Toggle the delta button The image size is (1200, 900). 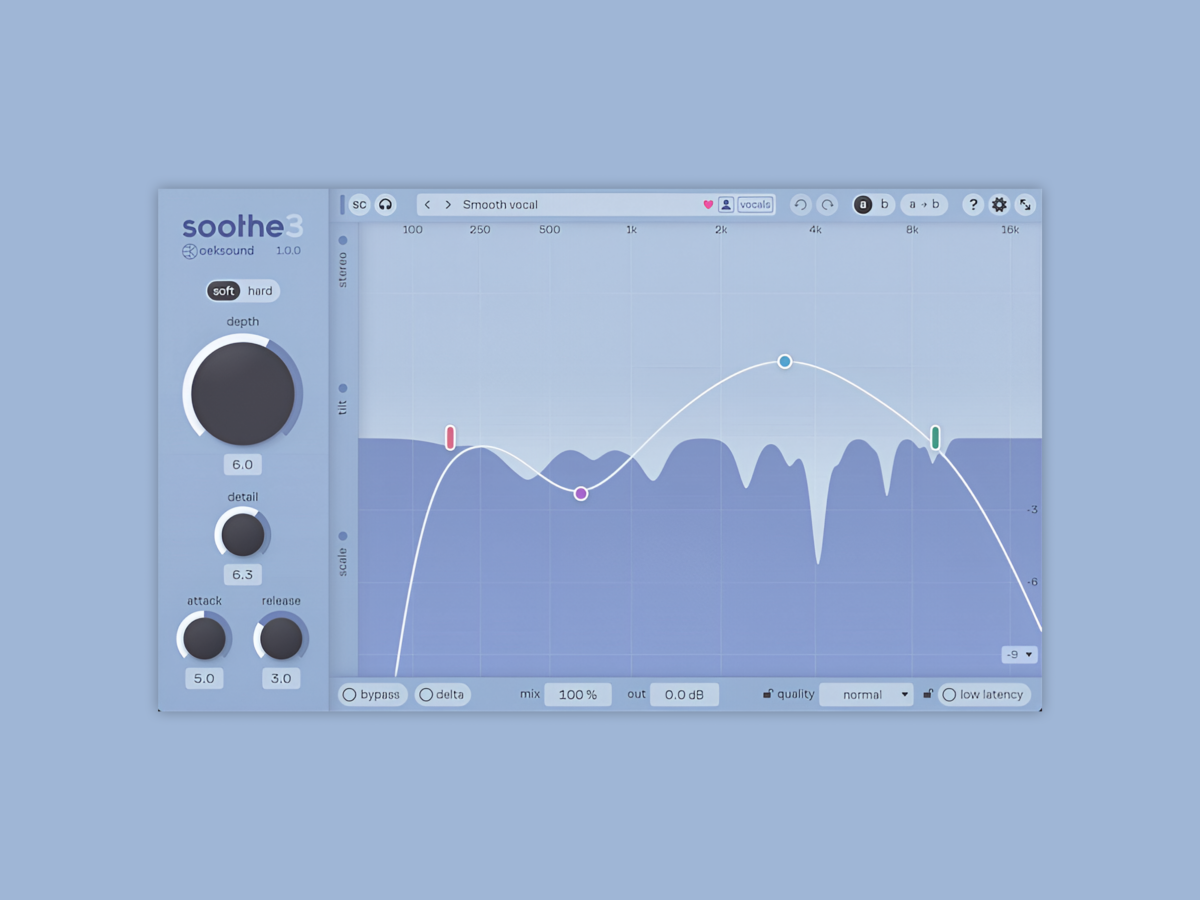pos(442,695)
